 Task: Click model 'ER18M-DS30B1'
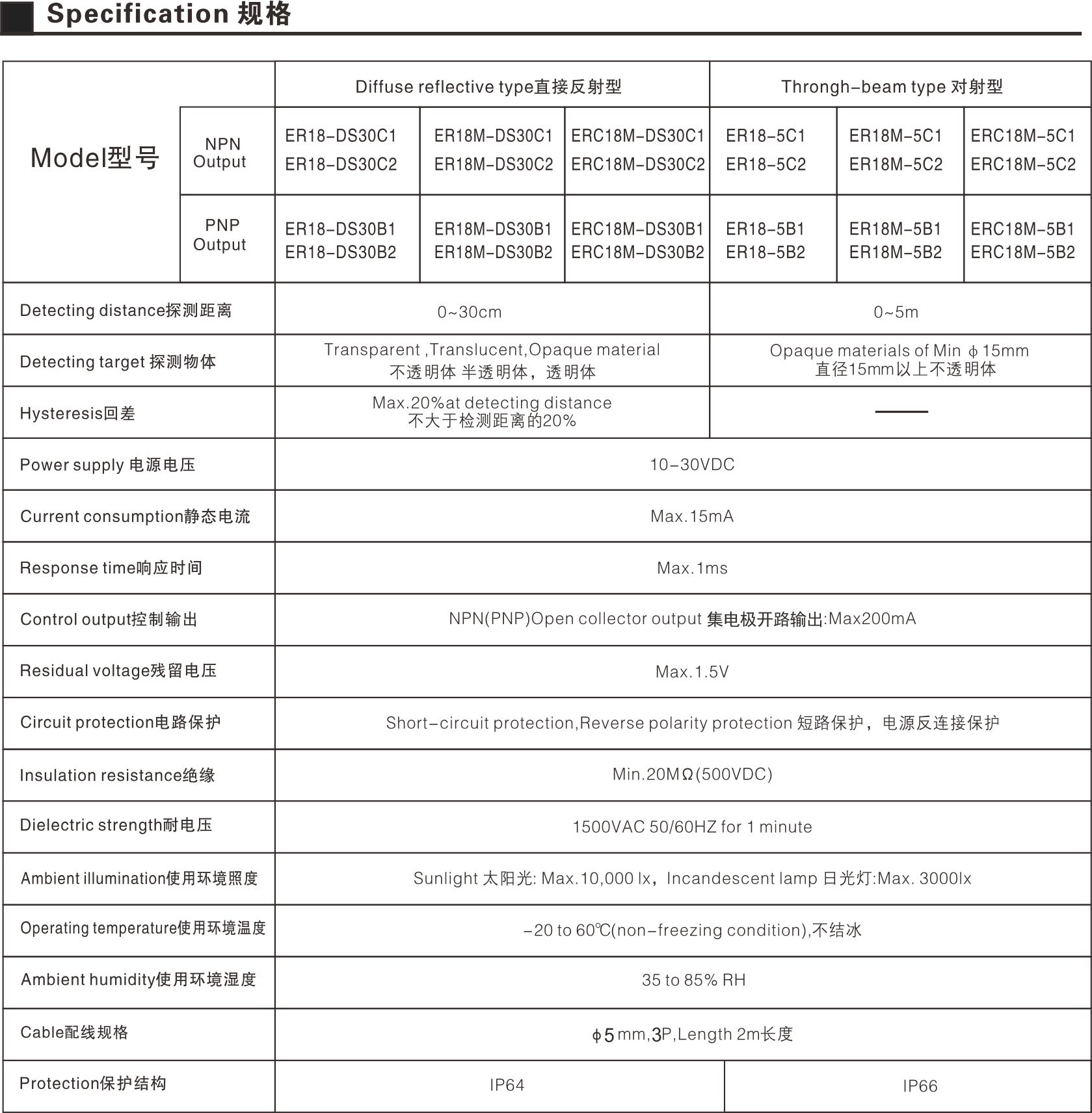[x=493, y=229]
